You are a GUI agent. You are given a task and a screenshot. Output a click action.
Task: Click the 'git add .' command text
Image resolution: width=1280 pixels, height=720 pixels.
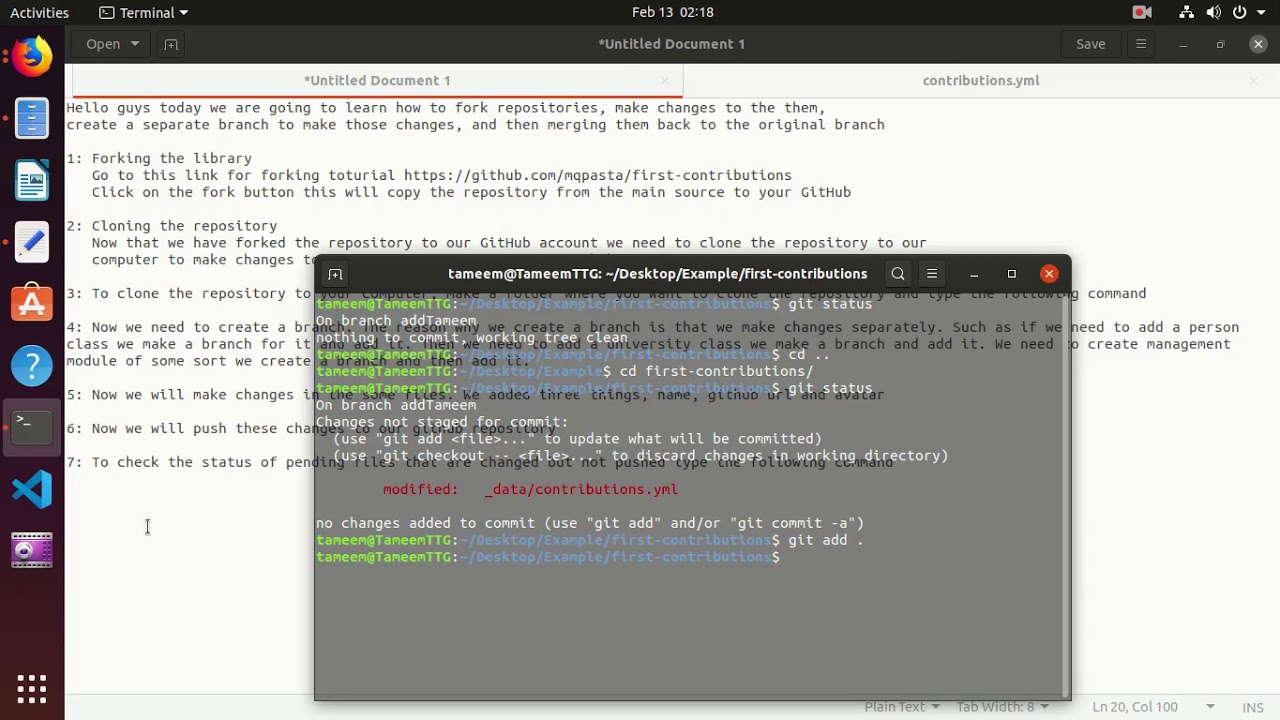825,540
